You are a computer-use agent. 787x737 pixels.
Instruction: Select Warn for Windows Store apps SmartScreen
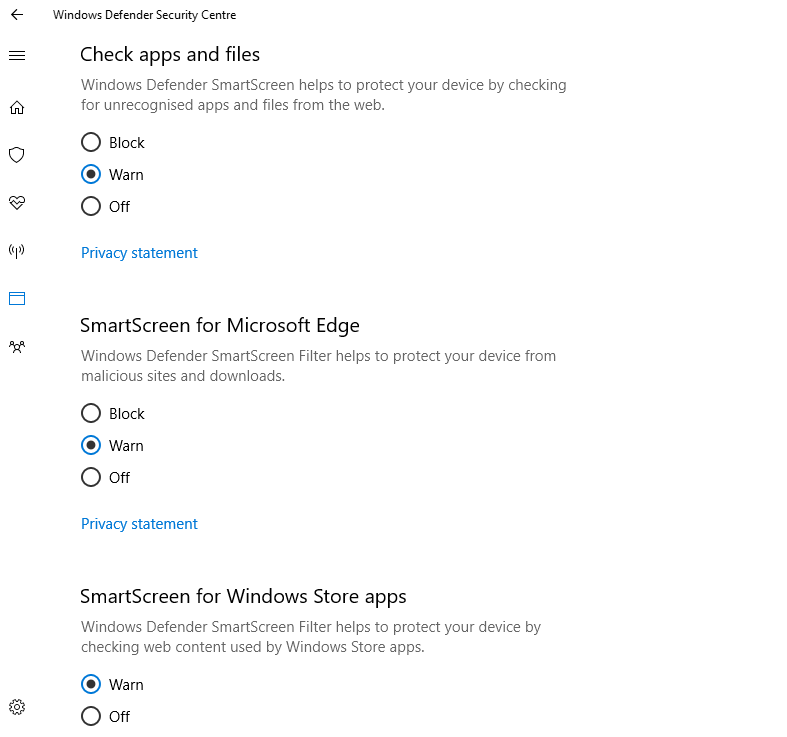pyautogui.click(x=91, y=685)
